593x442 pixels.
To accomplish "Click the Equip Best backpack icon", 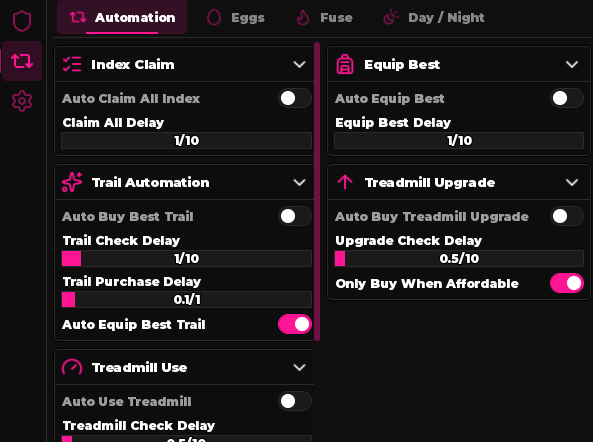I will [345, 64].
